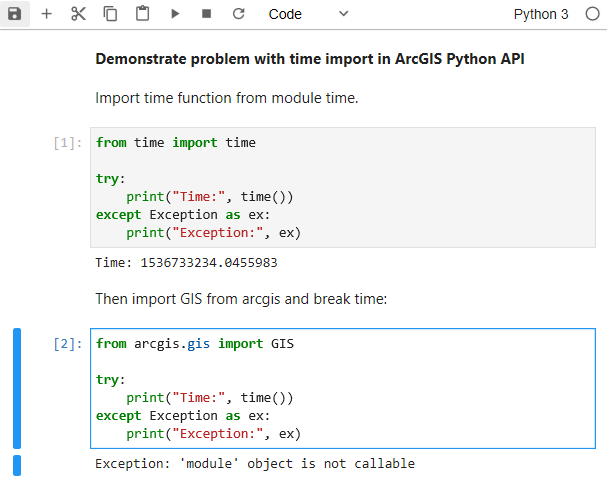Interrupt the kernel with the stop icon
This screenshot has height=484, width=607.
(207, 14)
